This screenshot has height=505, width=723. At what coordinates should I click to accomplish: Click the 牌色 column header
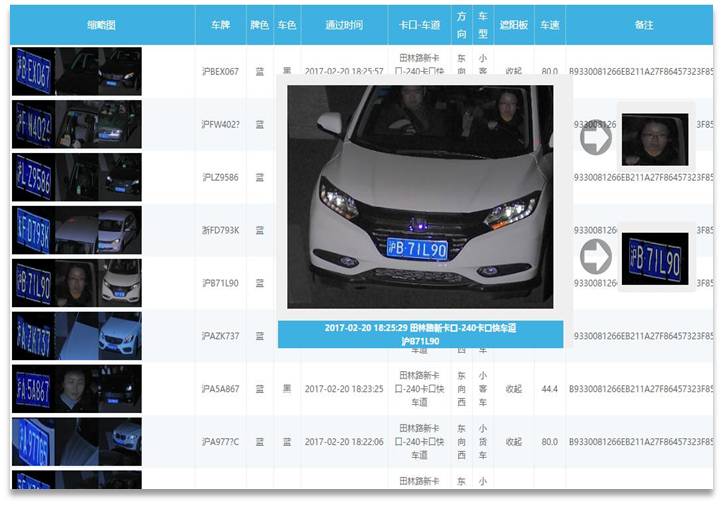click(260, 25)
